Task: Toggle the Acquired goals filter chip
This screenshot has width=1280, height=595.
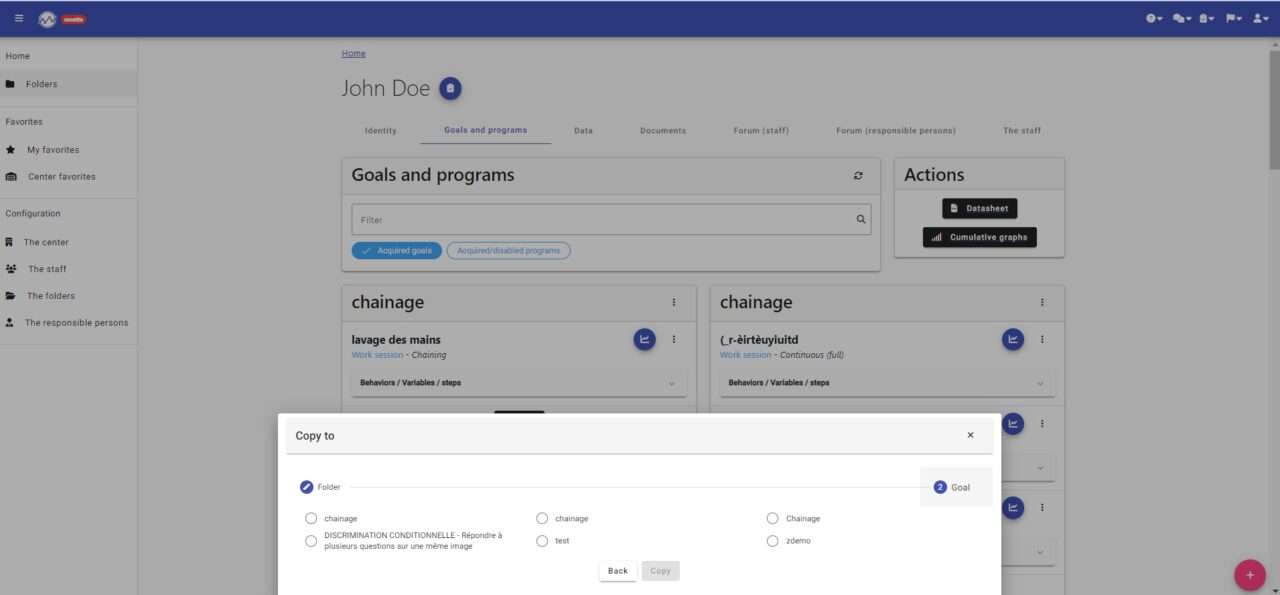Action: coord(396,250)
